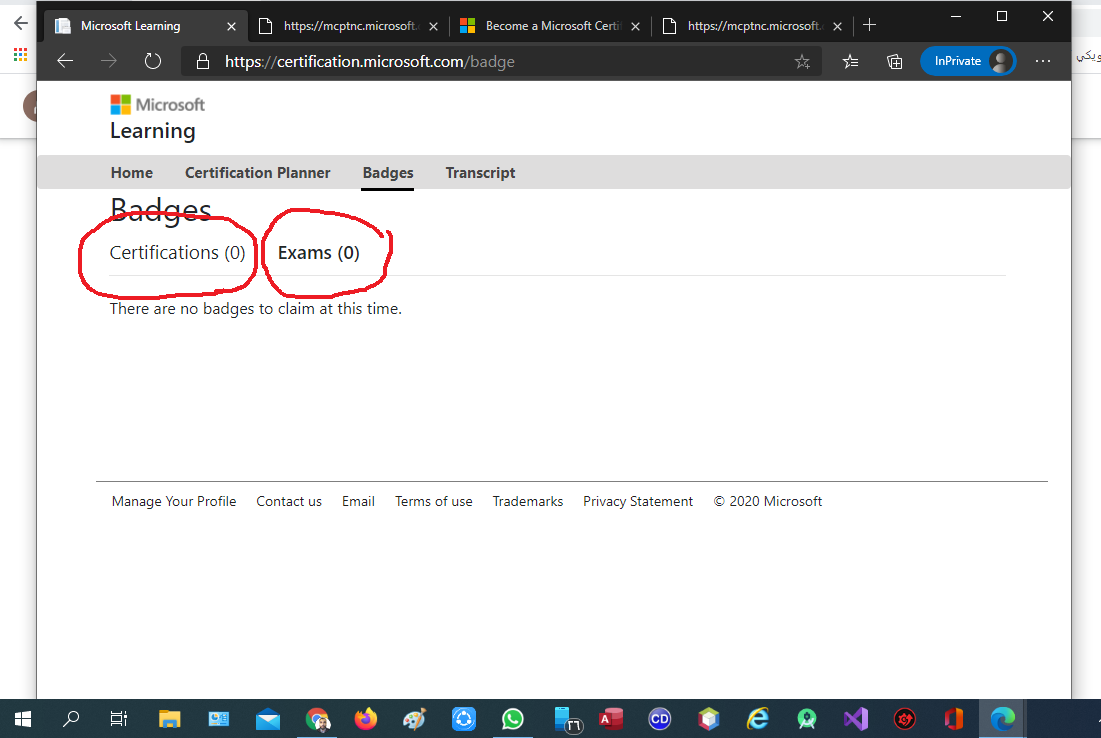Open Certification Planner menu item
The width and height of the screenshot is (1101, 738).
[x=258, y=173]
